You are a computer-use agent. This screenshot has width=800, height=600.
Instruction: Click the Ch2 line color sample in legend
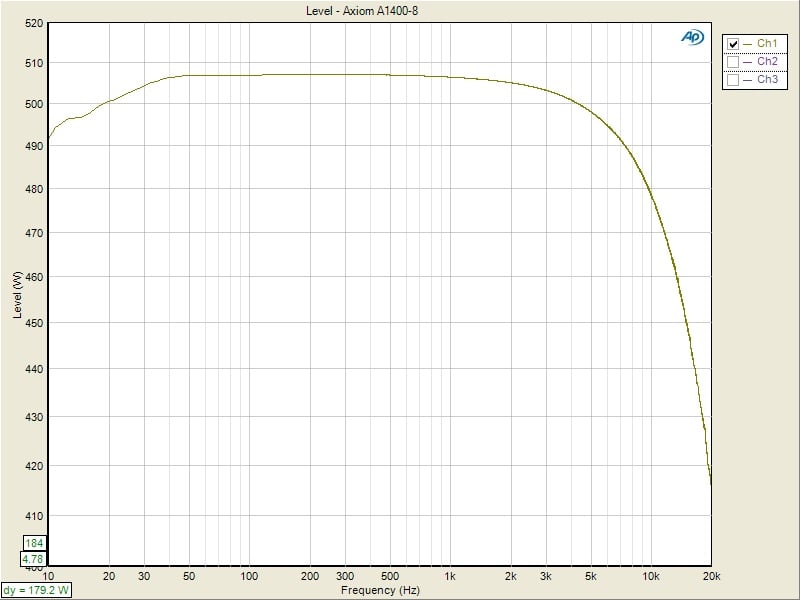(748, 62)
